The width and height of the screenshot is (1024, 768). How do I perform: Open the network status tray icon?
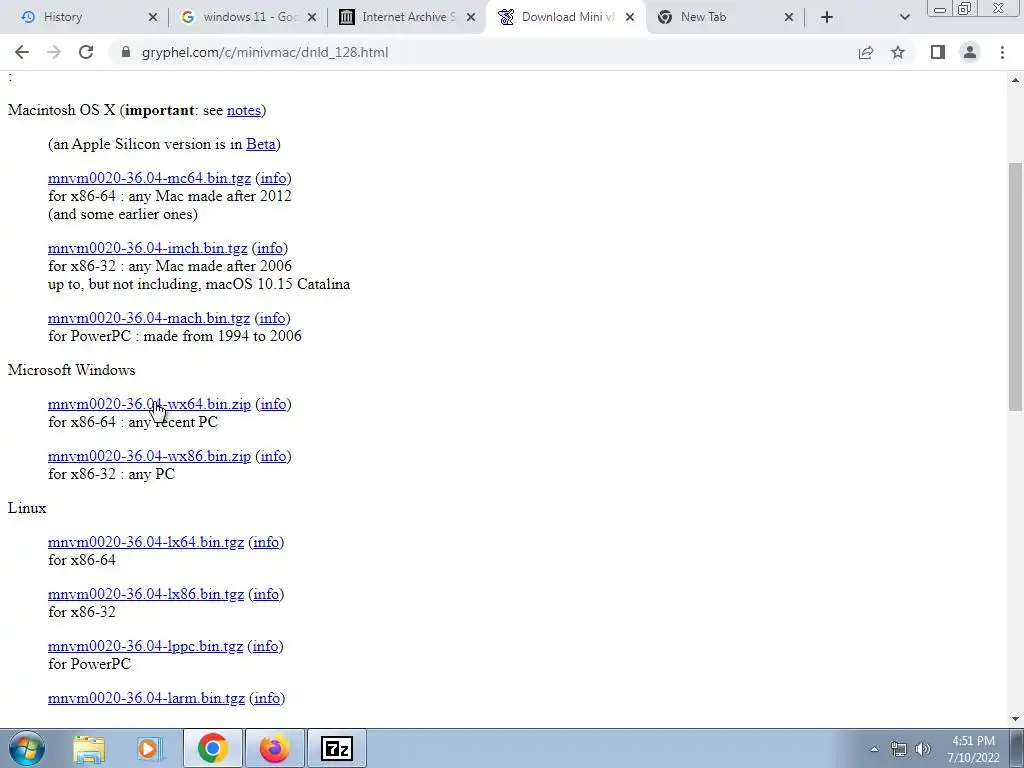click(899, 749)
